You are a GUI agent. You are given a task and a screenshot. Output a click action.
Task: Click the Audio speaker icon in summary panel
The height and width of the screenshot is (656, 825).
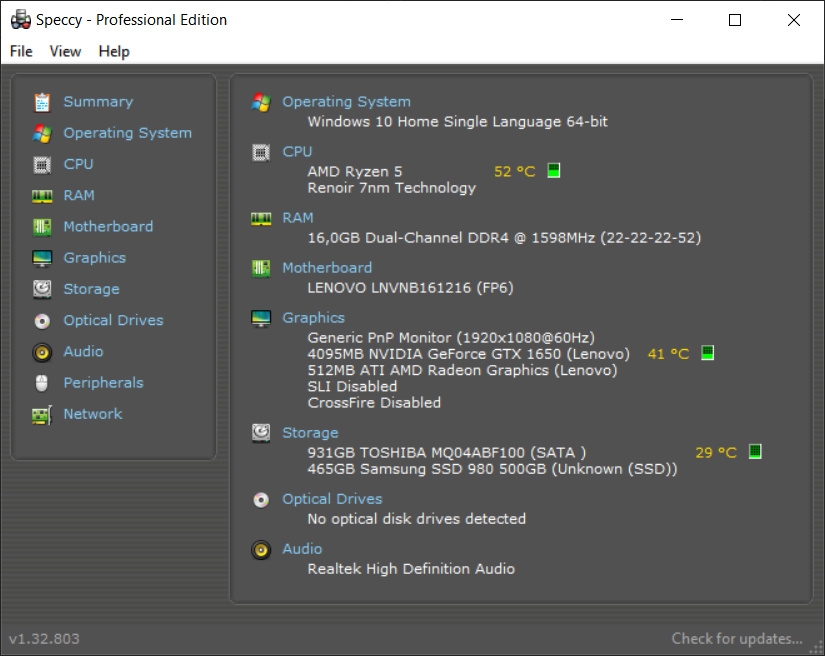(x=261, y=550)
